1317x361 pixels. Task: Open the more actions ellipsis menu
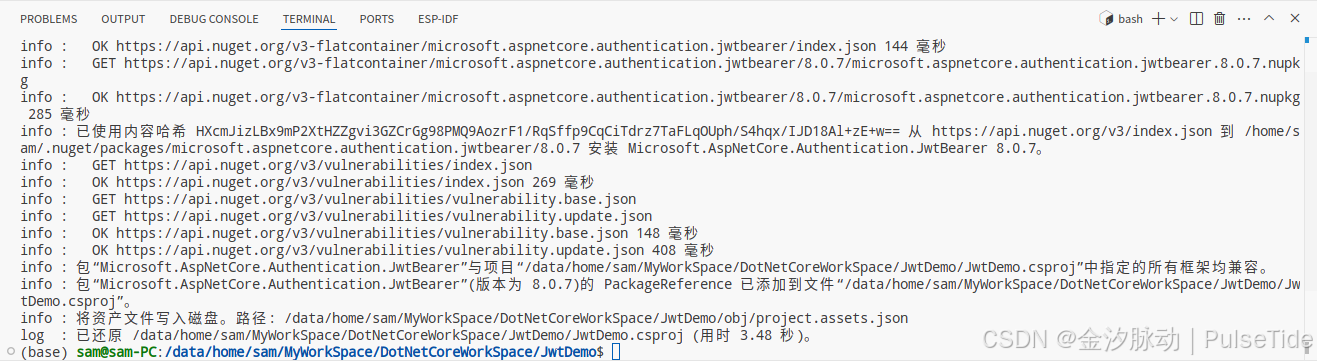[x=1244, y=19]
